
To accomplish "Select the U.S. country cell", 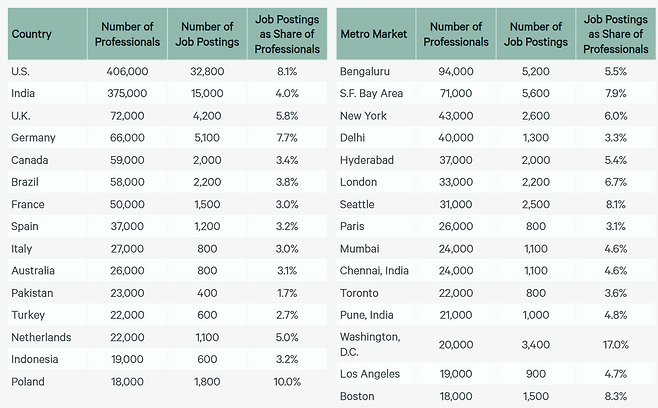I will click(x=20, y=71).
